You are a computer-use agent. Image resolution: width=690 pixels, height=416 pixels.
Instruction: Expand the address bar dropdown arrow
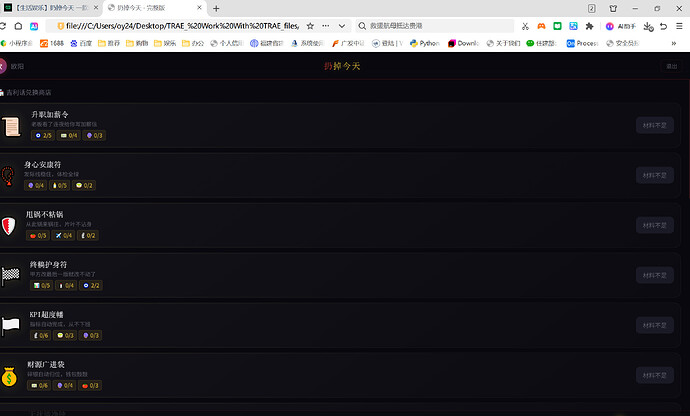click(x=341, y=26)
